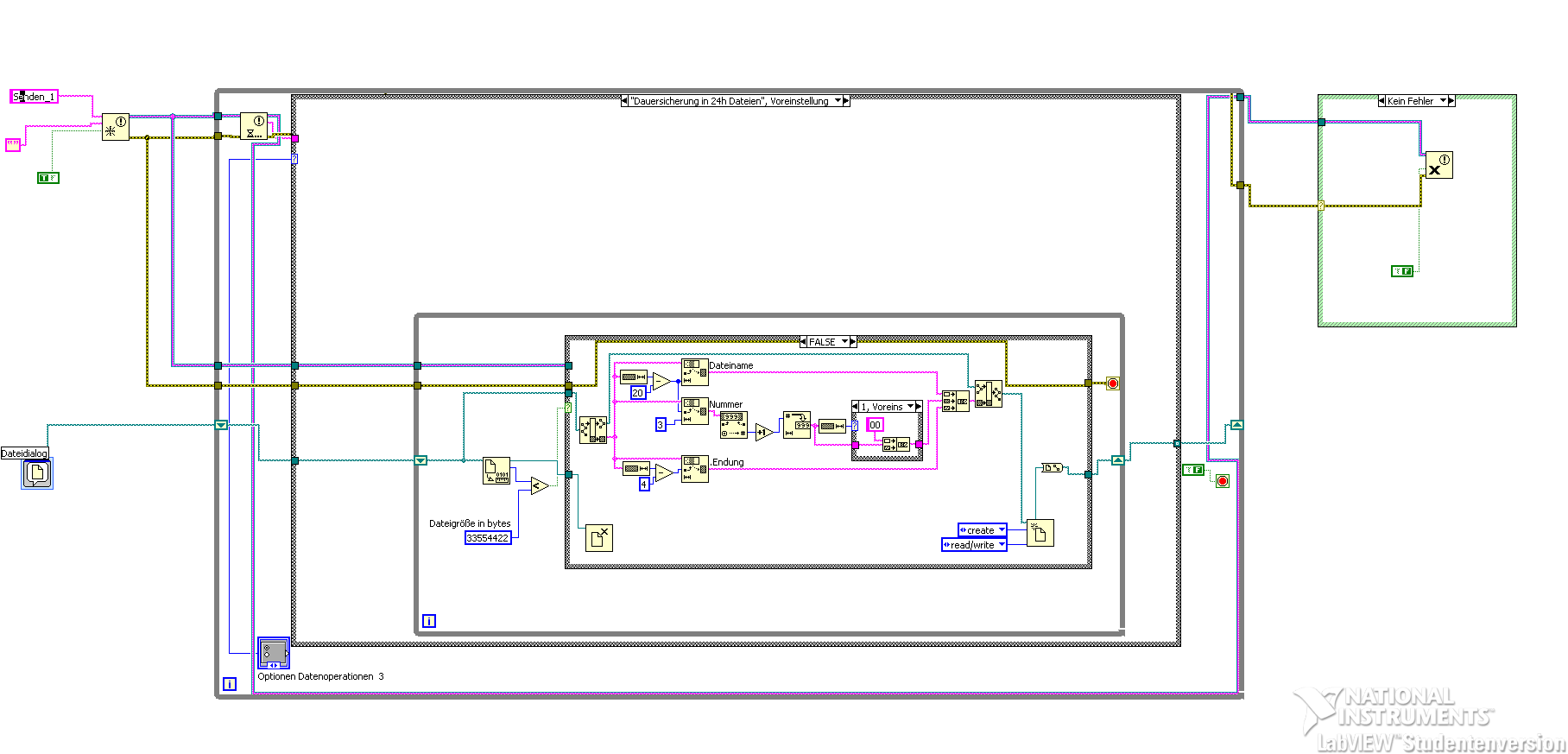Switch to previous case of Kein Fehler
The image size is (1568, 754).
coord(1381,101)
